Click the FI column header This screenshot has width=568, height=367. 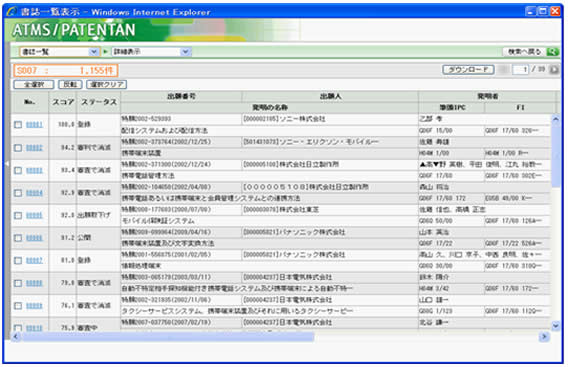[520, 108]
